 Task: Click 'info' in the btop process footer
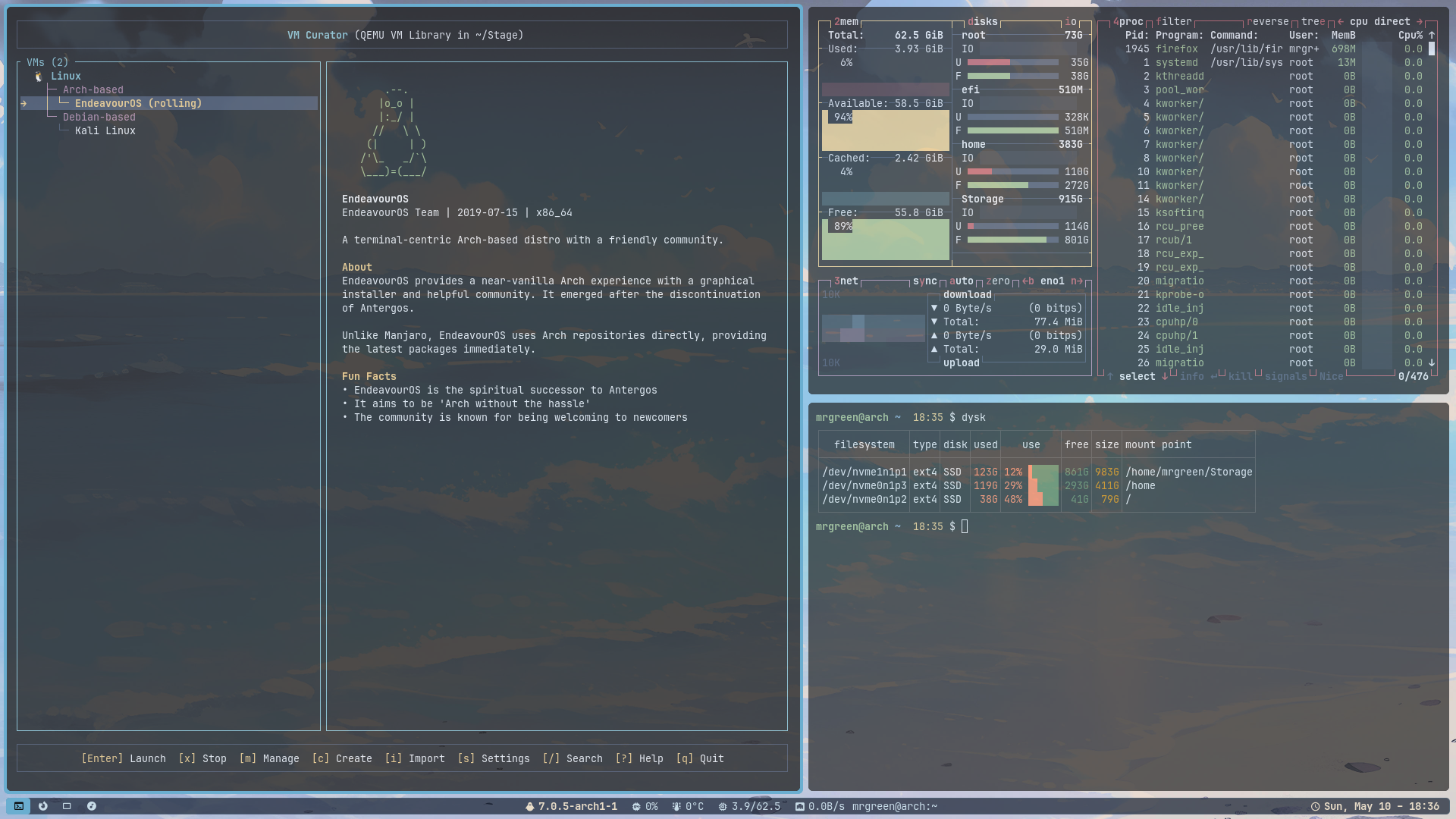click(1192, 376)
